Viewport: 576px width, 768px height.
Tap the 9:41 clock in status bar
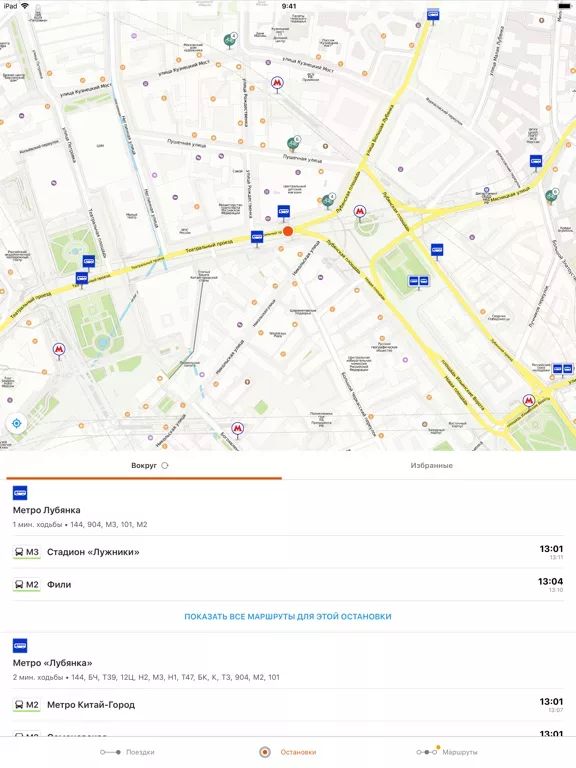click(x=289, y=6)
